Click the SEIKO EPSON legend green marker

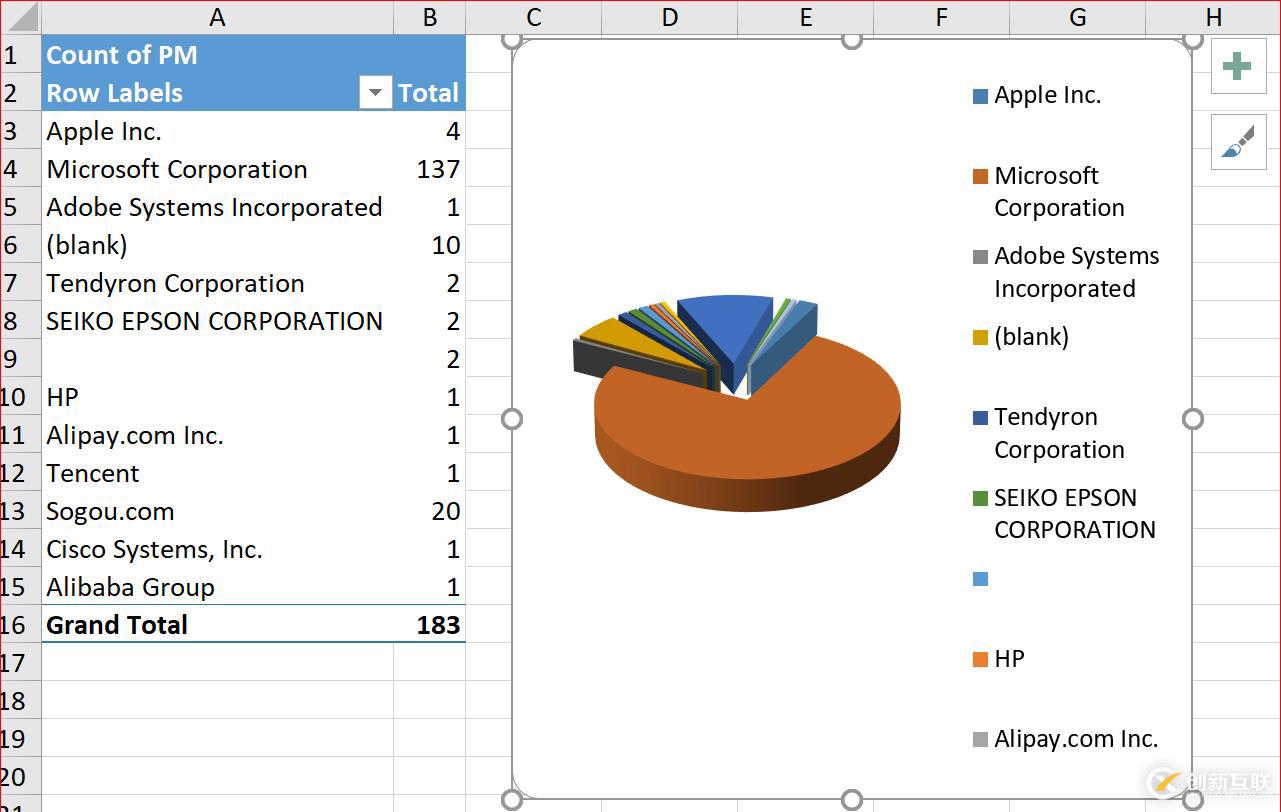(x=980, y=499)
